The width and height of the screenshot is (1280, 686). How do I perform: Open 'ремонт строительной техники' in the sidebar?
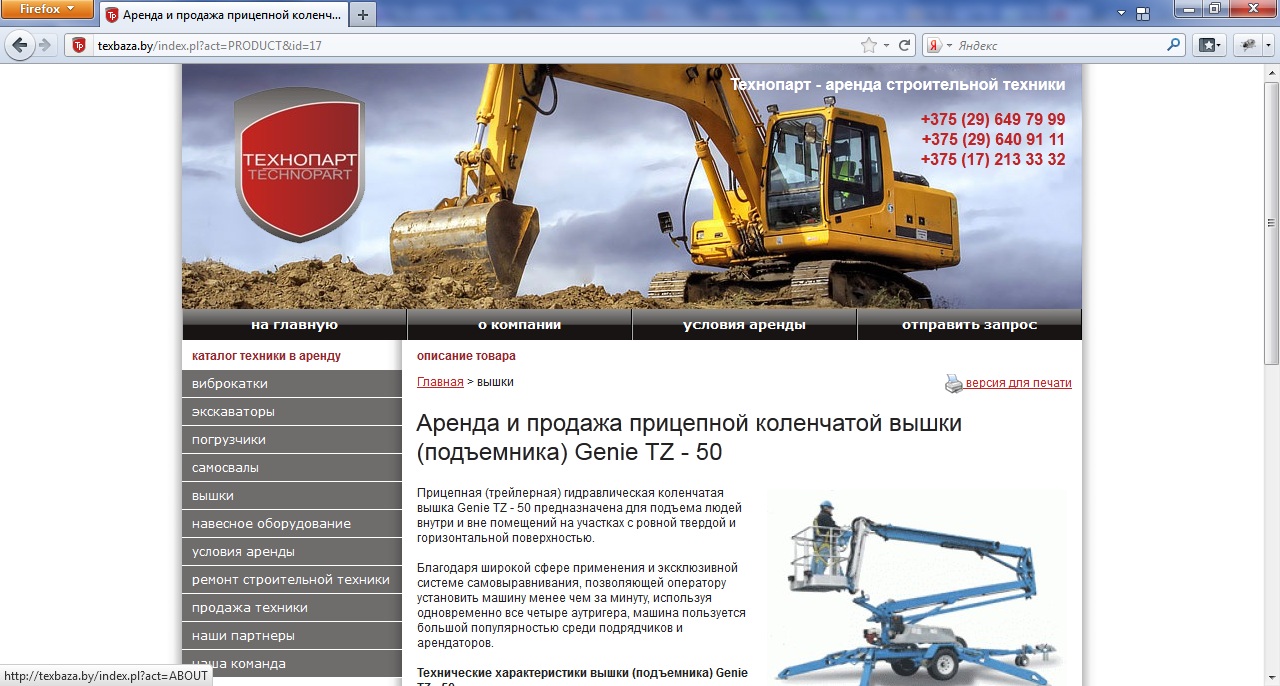tap(292, 580)
